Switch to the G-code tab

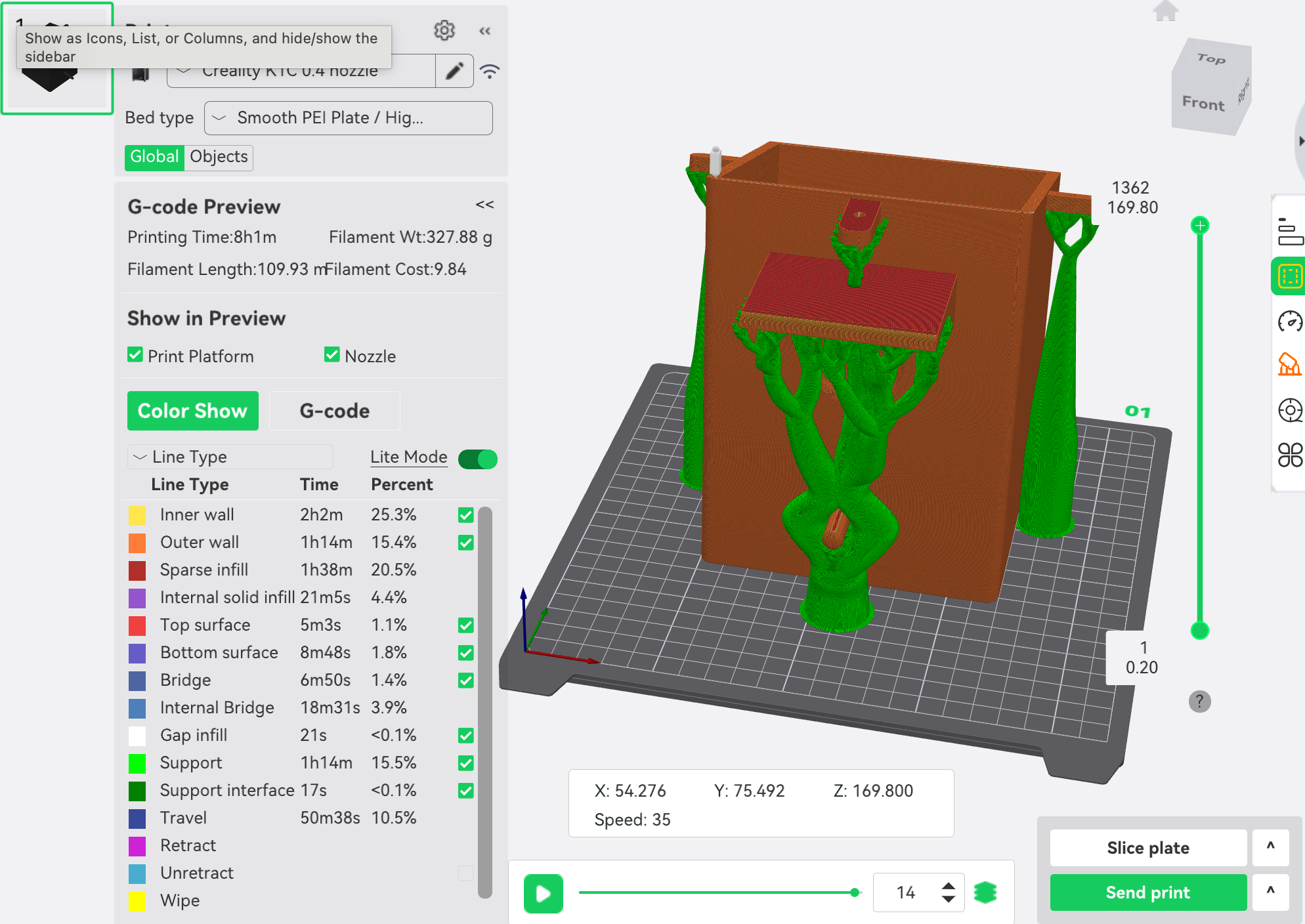pos(334,411)
